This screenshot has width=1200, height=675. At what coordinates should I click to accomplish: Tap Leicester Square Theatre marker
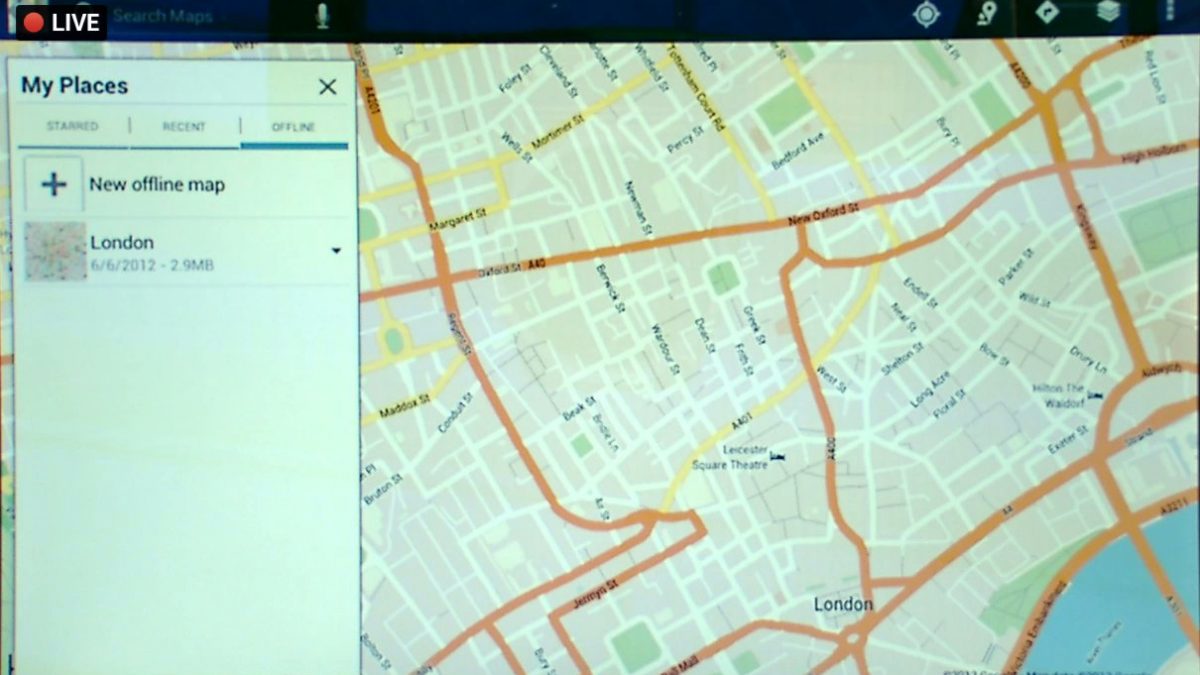779,457
